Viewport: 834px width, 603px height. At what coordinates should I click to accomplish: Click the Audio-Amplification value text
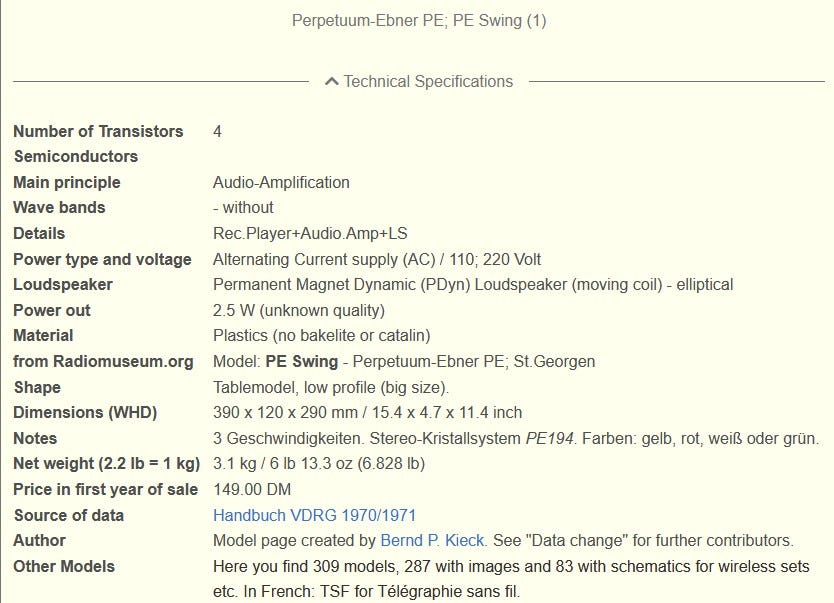(x=281, y=182)
